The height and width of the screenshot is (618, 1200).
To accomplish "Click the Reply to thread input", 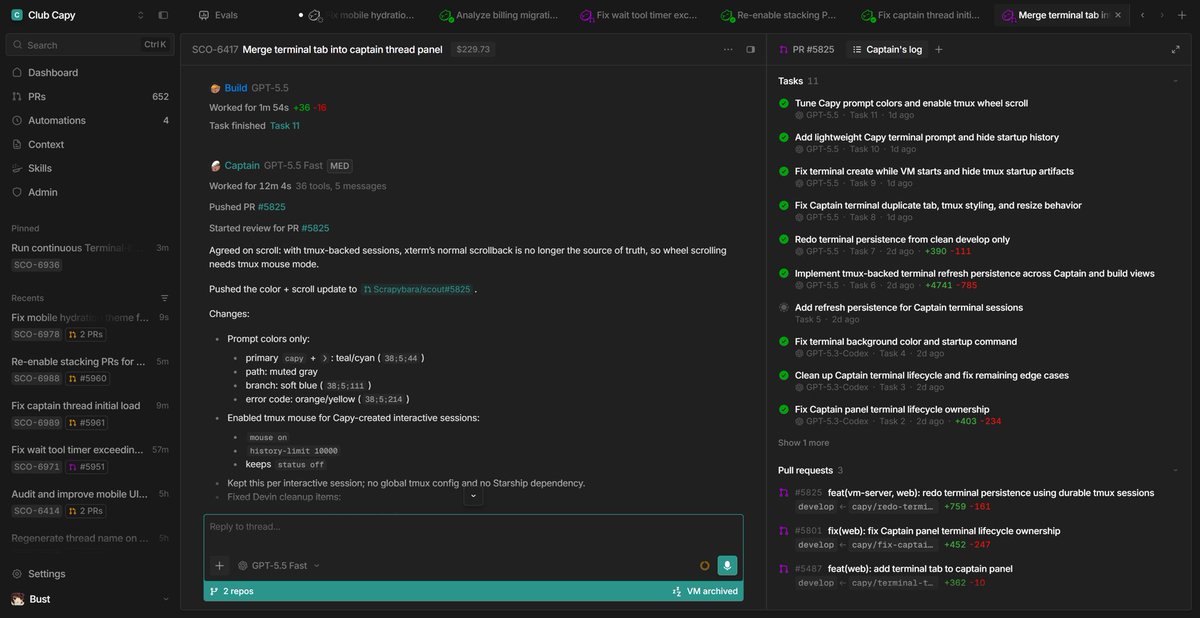I will point(473,527).
